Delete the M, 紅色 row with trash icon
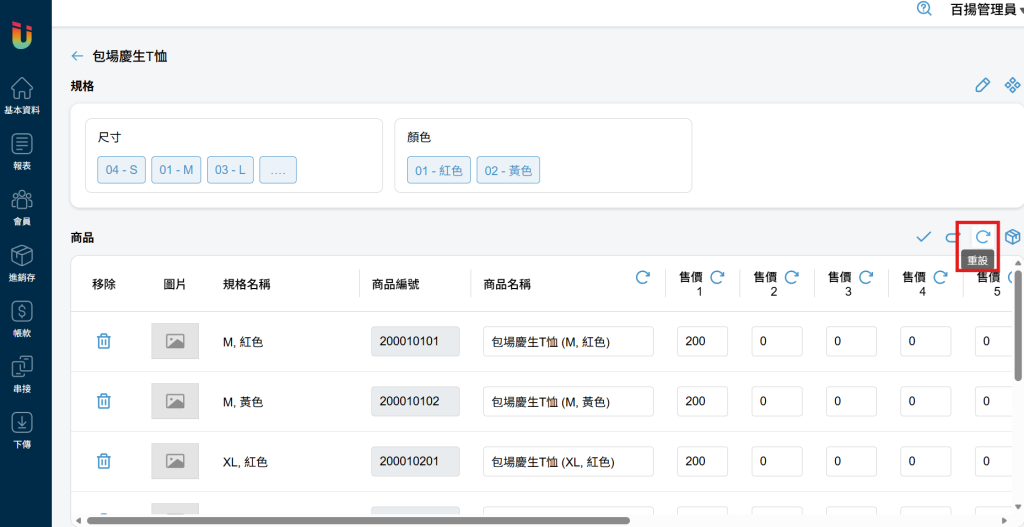Screen dimensions: 1024x527 103,341
